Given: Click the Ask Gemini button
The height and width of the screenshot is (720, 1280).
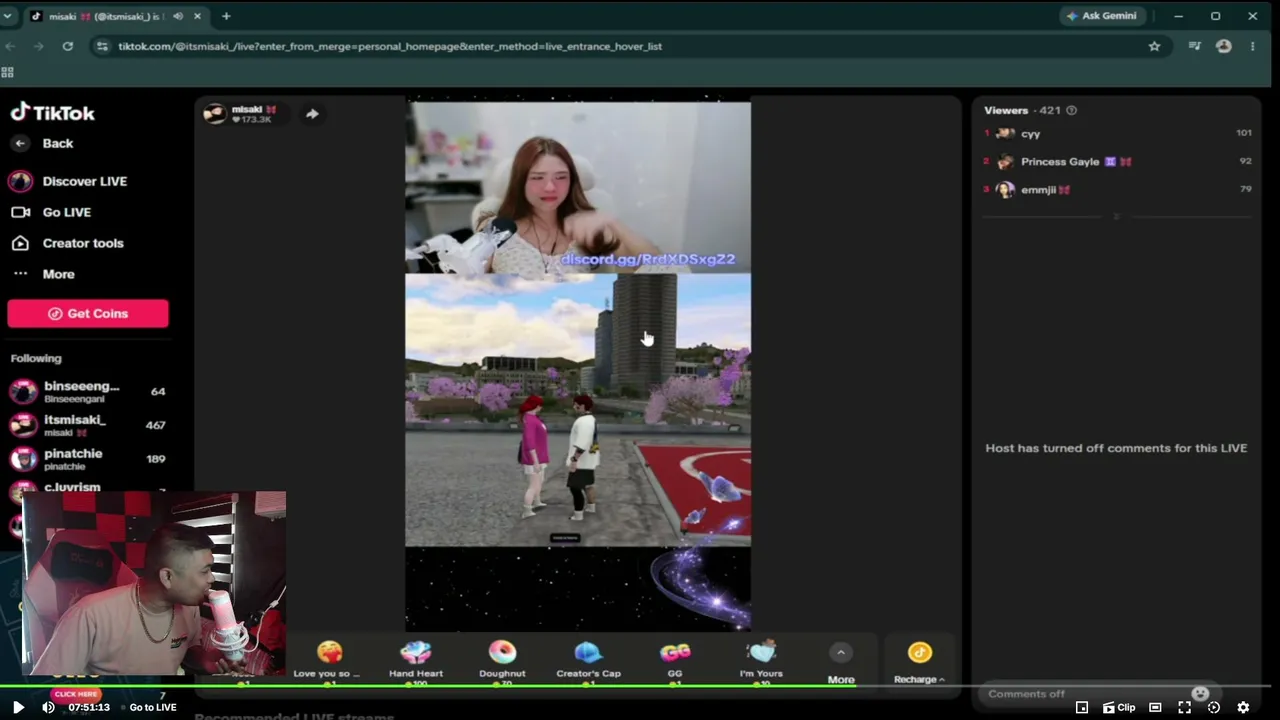Looking at the screenshot, I should pyautogui.click(x=1101, y=16).
